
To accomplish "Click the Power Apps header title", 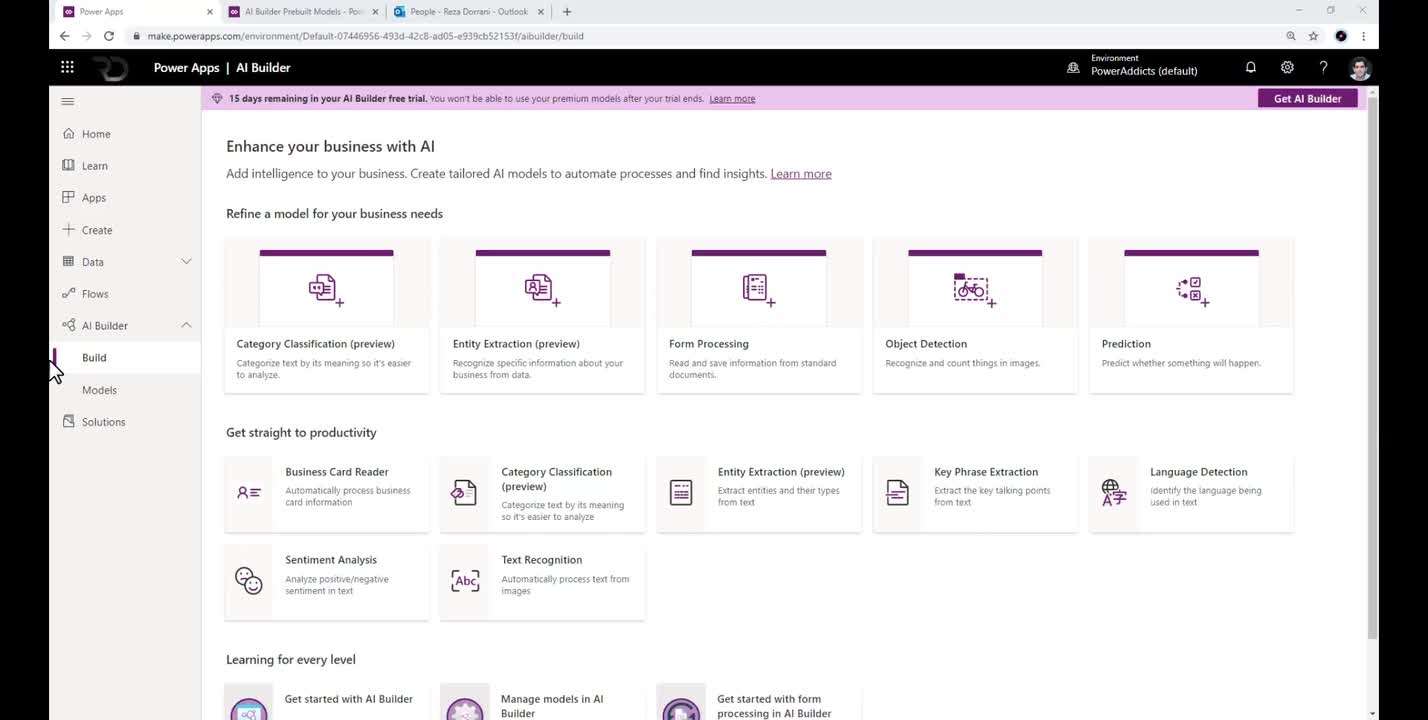I will (186, 68).
